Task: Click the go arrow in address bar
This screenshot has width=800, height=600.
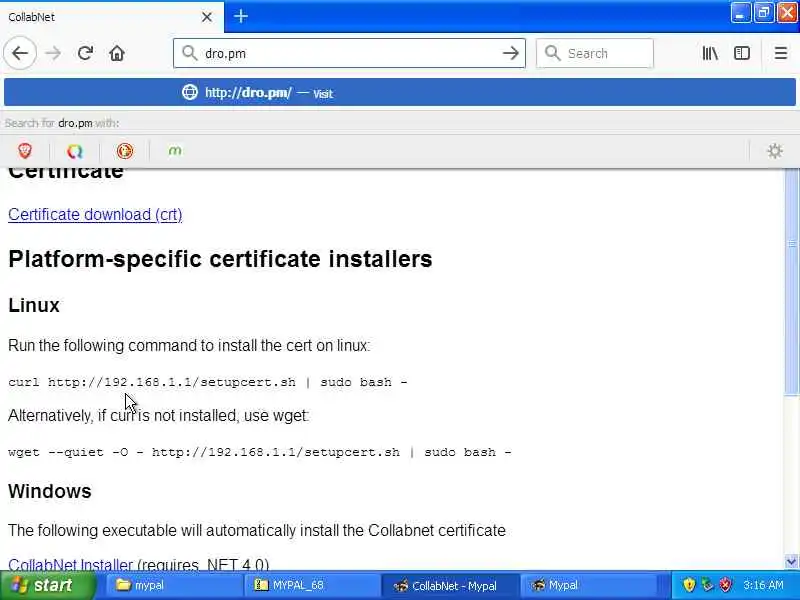Action: [x=510, y=53]
